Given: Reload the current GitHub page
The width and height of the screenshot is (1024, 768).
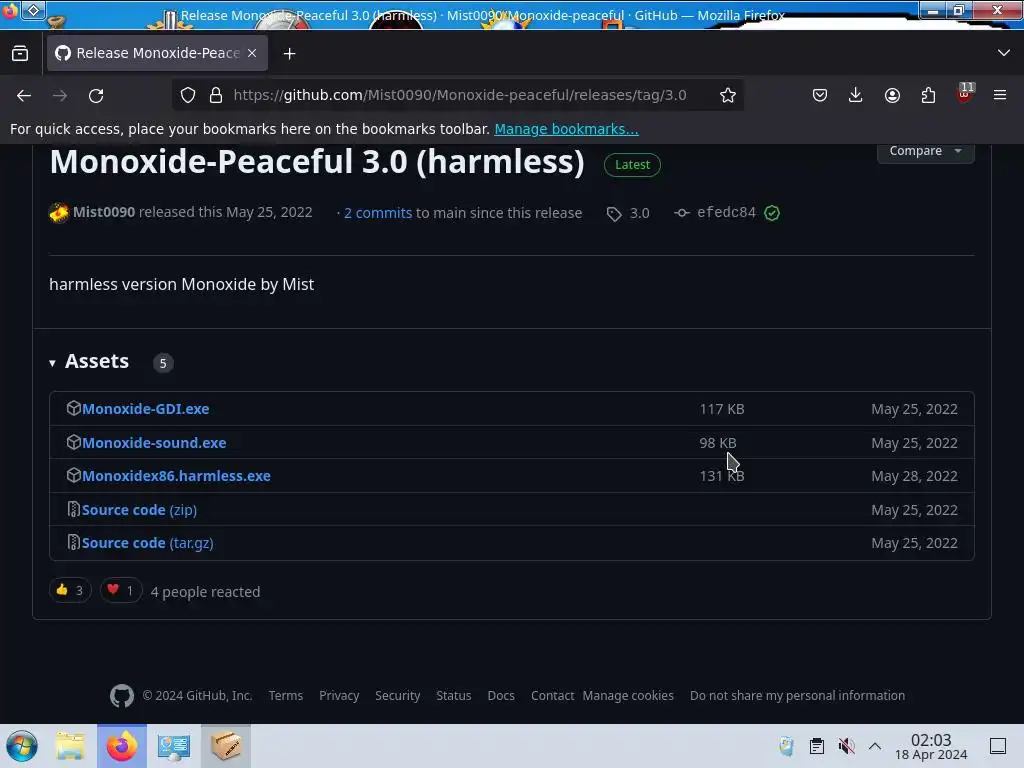Looking at the screenshot, I should point(96,95).
